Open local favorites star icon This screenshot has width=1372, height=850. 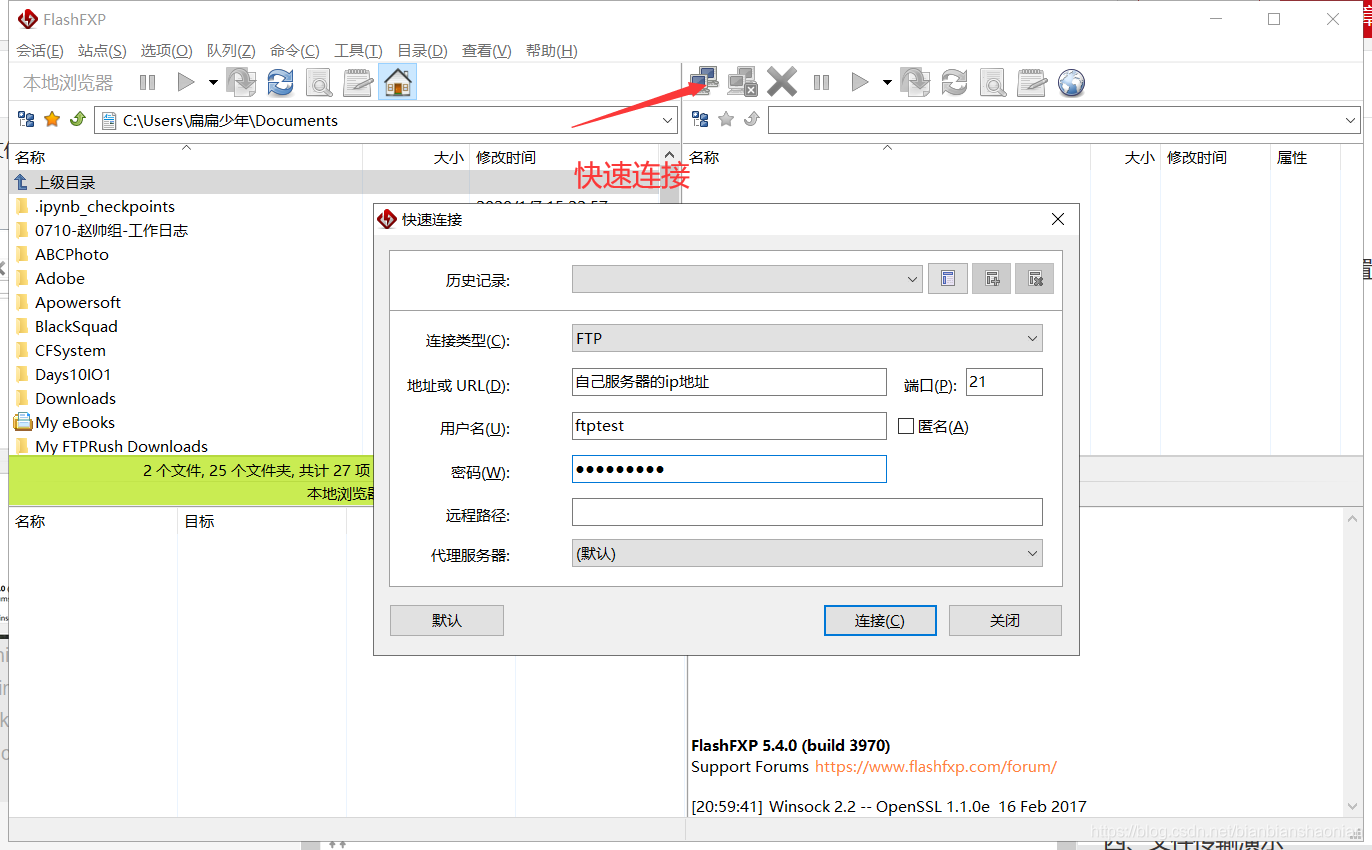(x=52, y=120)
